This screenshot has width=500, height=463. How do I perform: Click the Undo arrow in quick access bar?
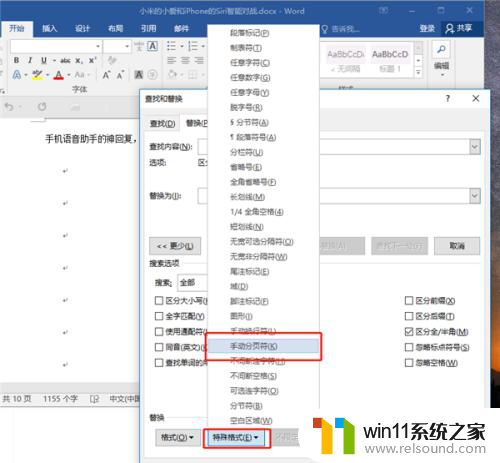(9, 107)
